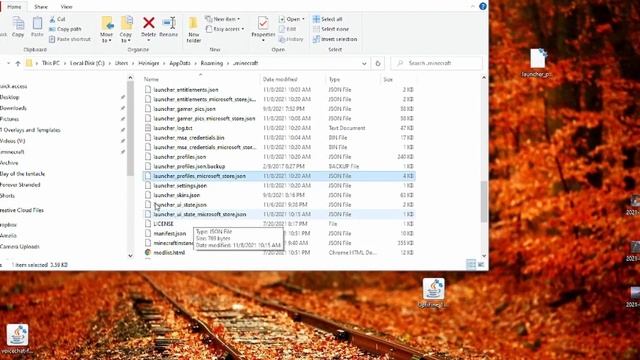Click This PC in address bar

coord(51,63)
